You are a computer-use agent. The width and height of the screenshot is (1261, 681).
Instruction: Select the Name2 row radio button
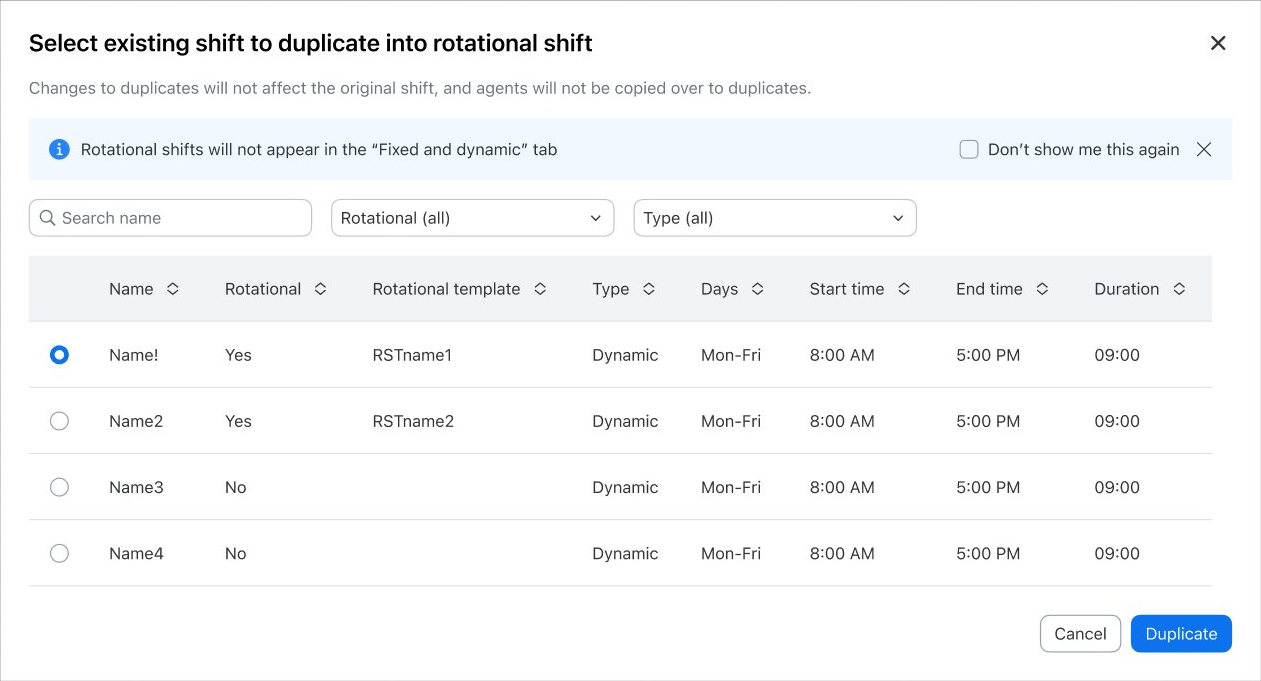point(59,421)
